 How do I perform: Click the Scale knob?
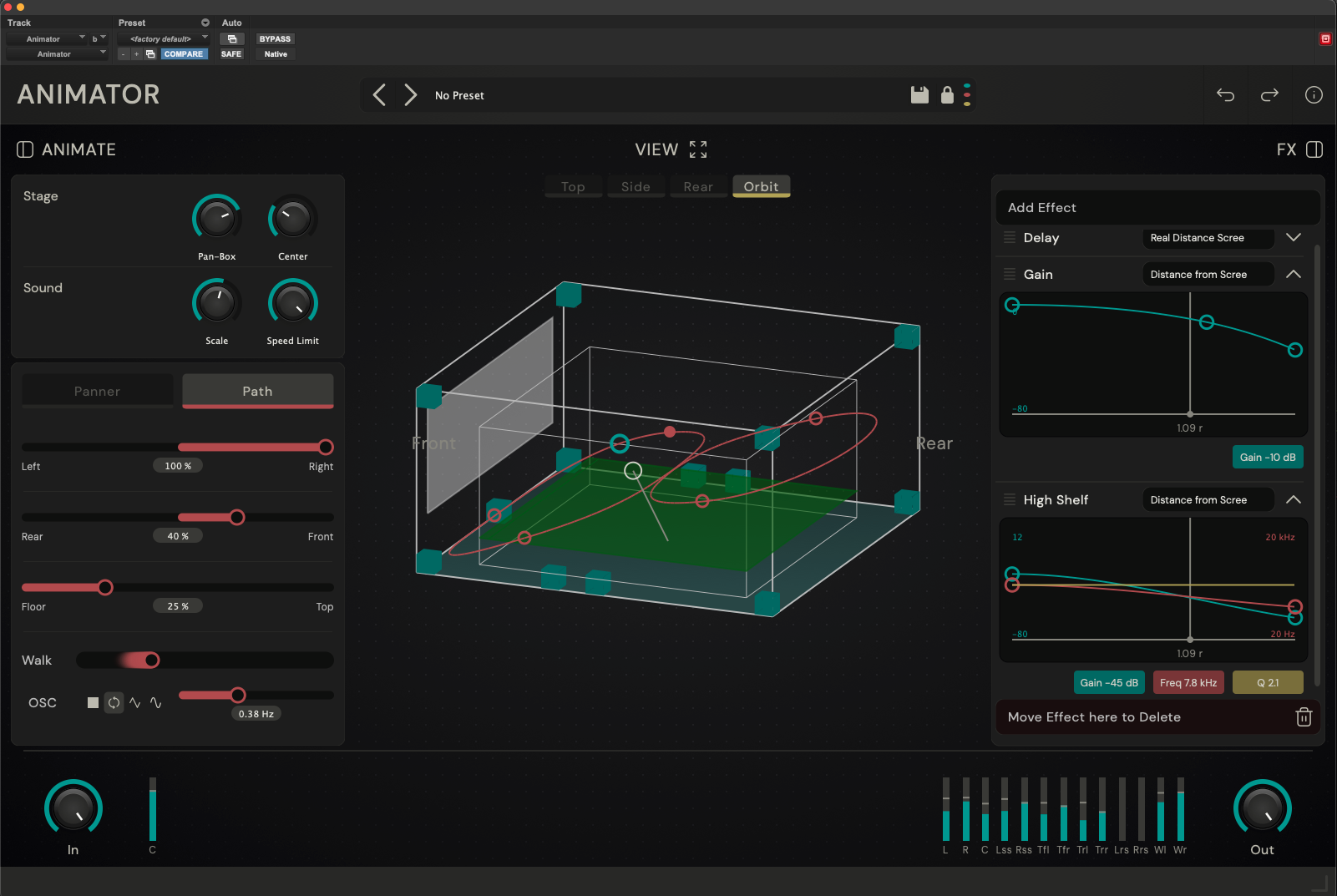tap(217, 303)
